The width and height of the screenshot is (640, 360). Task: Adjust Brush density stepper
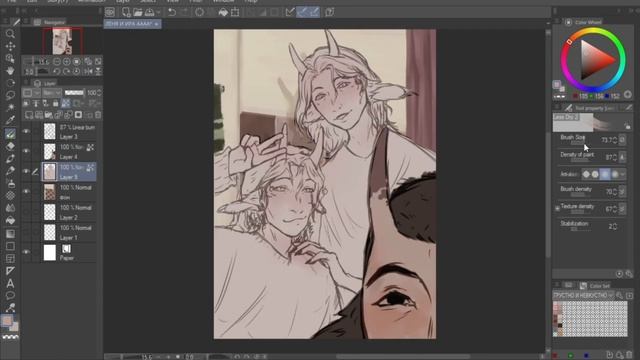(x=615, y=191)
